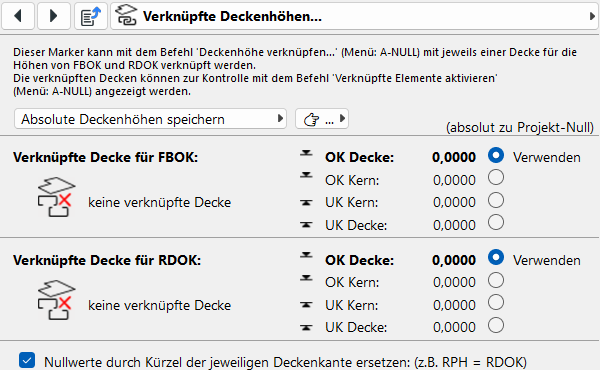Click 'Verknüpfte Decke für FBOK:' heading
The image size is (600, 370).
(x=106, y=157)
